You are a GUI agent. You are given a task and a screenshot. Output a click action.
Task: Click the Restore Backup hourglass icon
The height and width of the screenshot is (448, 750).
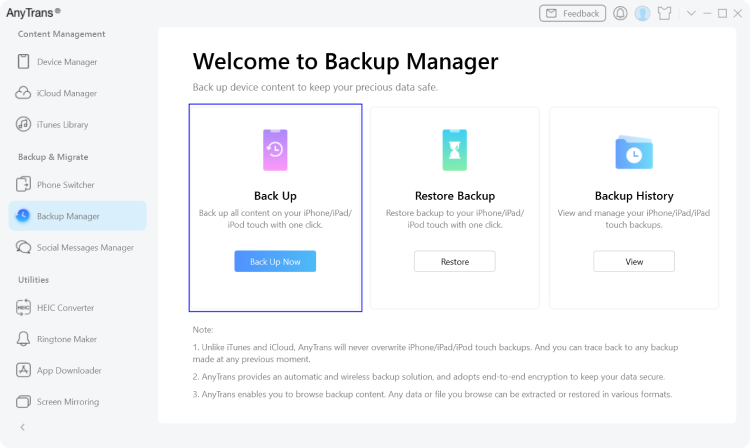pos(455,150)
